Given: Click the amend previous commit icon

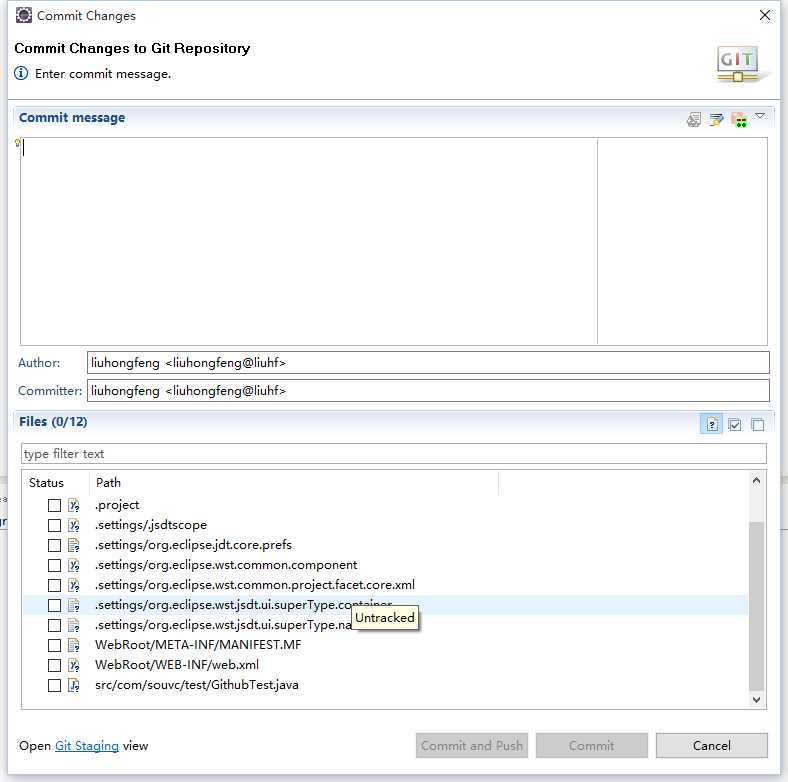Looking at the screenshot, I should (694, 120).
